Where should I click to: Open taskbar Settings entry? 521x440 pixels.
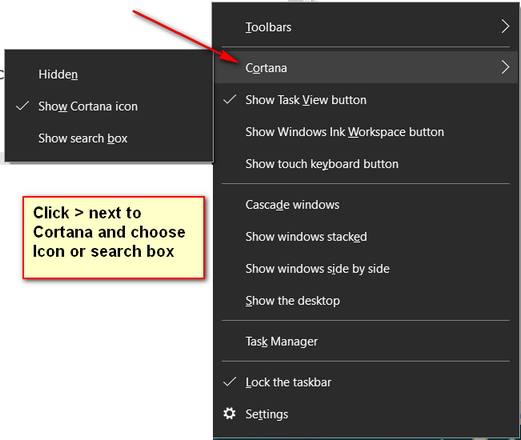366,414
